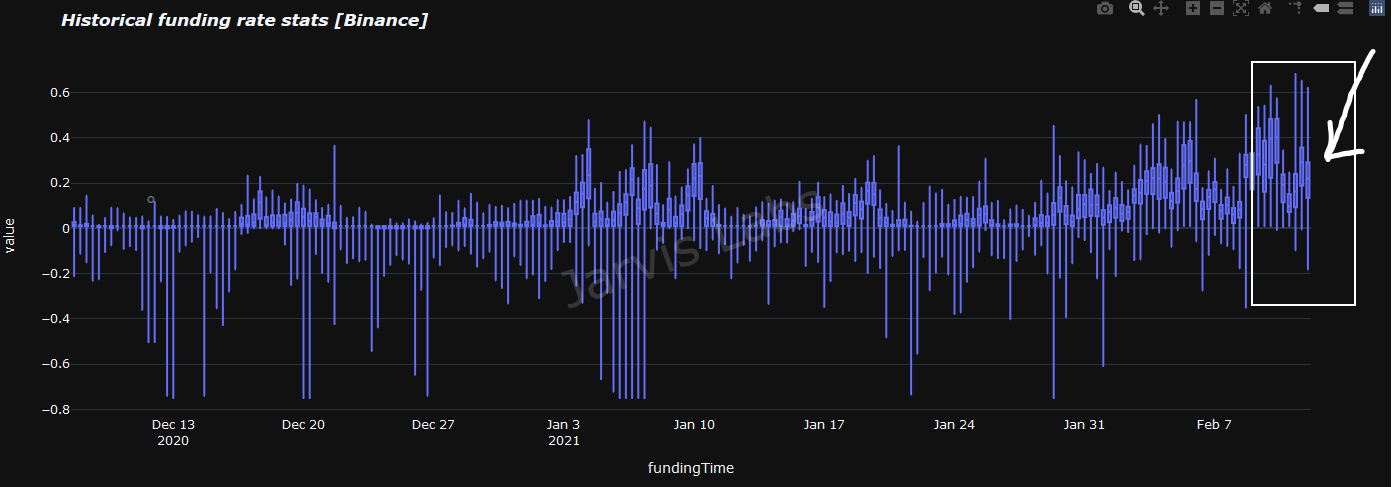Screen dimensions: 1392x487
Task: Click the 'fundingTime' x-axis title
Action: 691,468
